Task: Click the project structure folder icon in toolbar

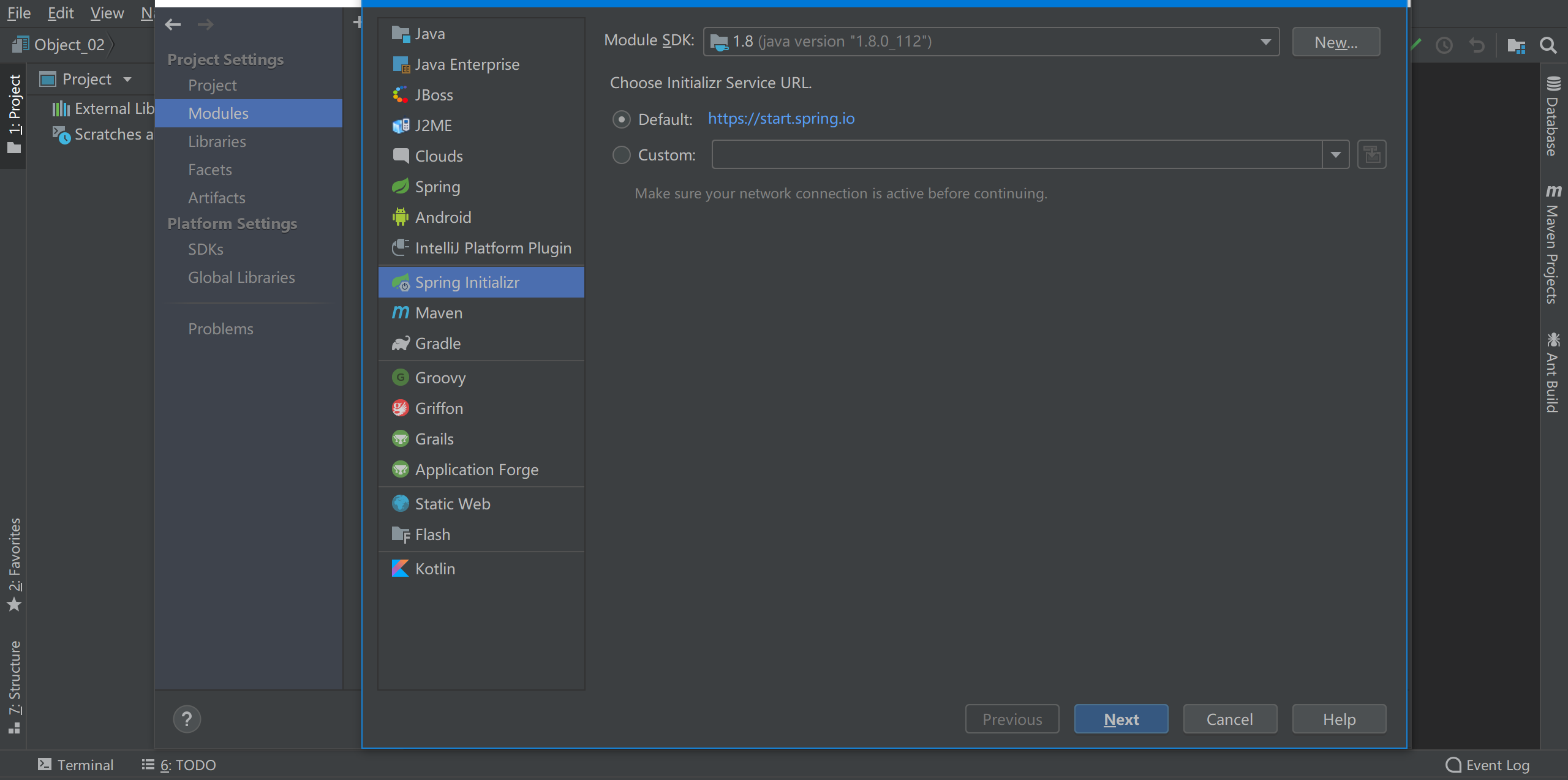Action: [1516, 45]
